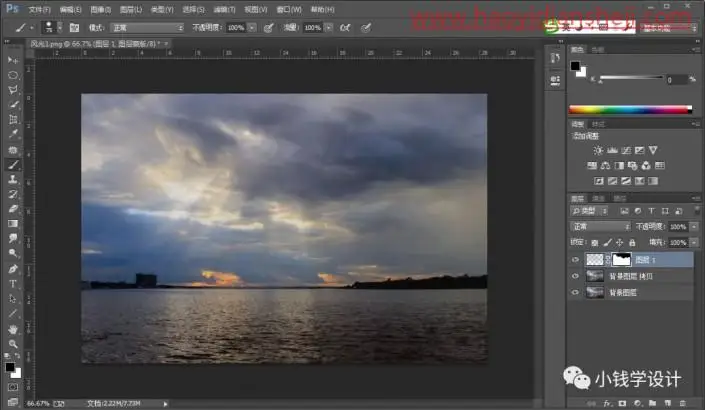The image size is (705, 410).
Task: Select the Type tool
Action: point(13,284)
